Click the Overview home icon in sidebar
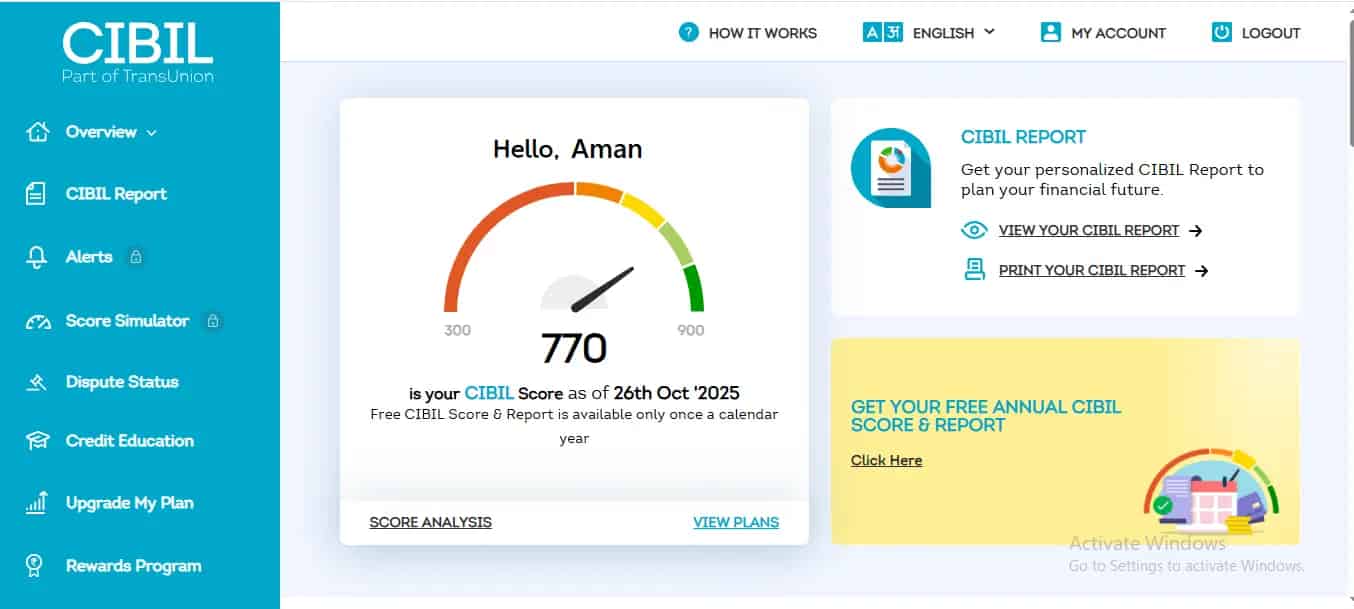The height and width of the screenshot is (609, 1354). point(37,132)
